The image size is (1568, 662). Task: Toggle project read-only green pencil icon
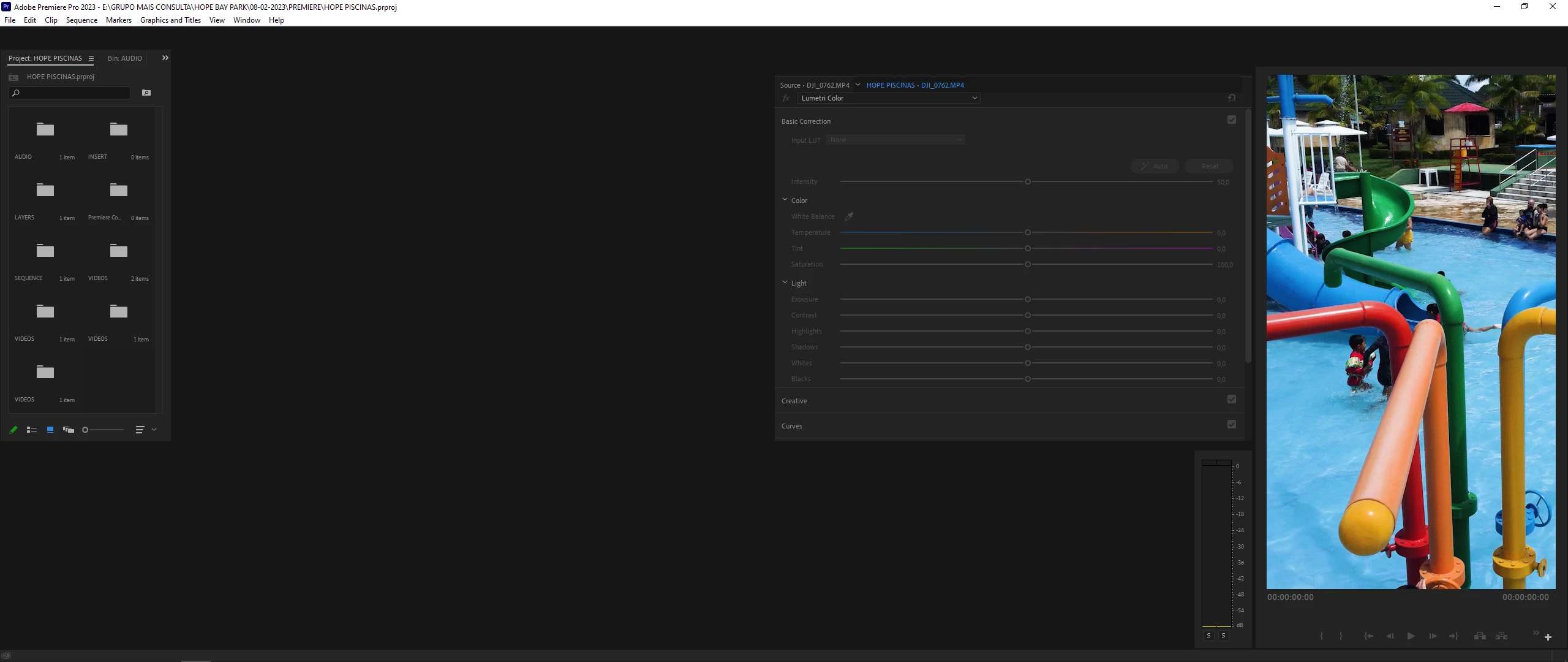(x=13, y=430)
